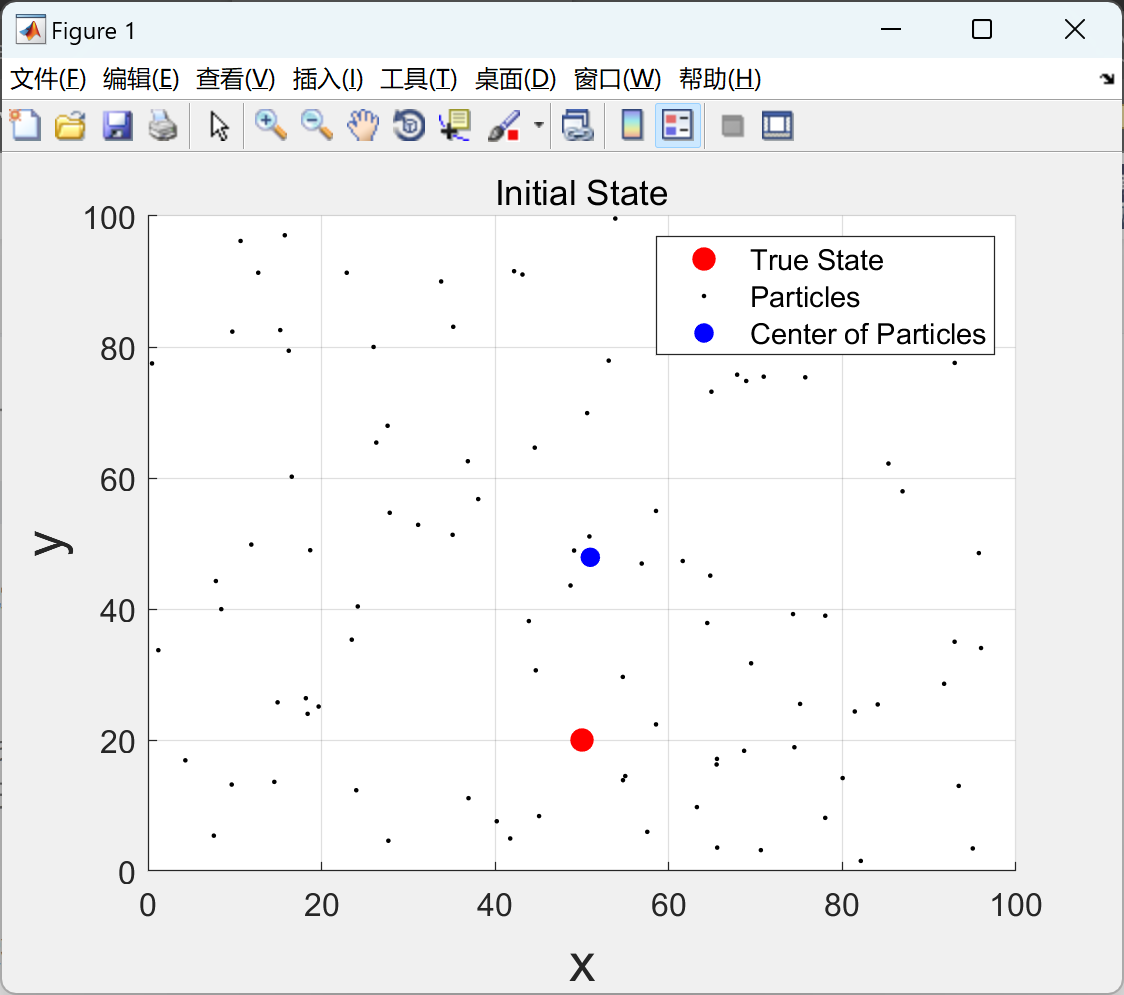The height and width of the screenshot is (995, 1124).
Task: Click the blue dot in the legend
Action: tap(704, 333)
